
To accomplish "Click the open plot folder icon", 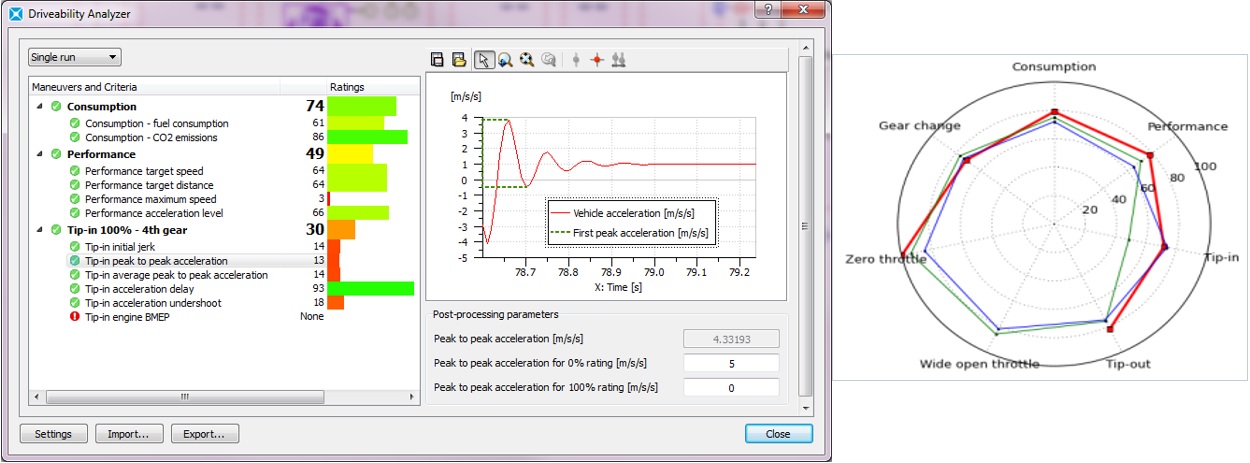I will pyautogui.click(x=459, y=60).
